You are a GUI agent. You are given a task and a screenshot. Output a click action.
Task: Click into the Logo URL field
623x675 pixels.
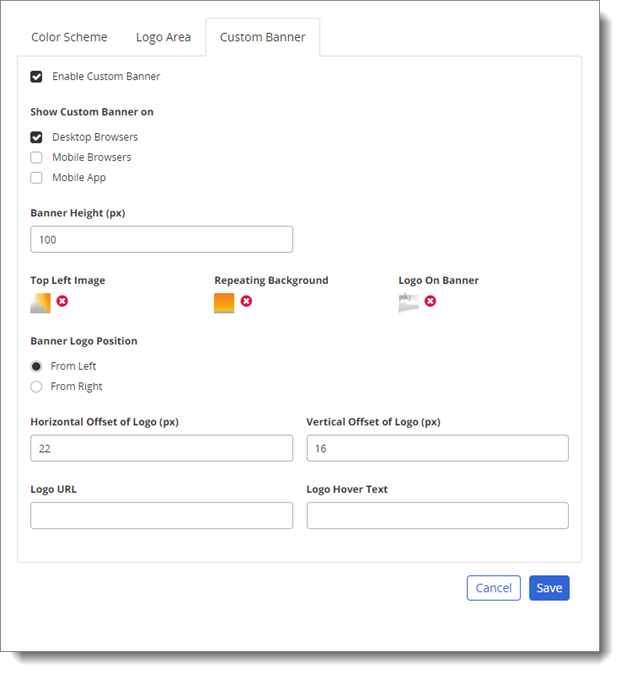[161, 515]
